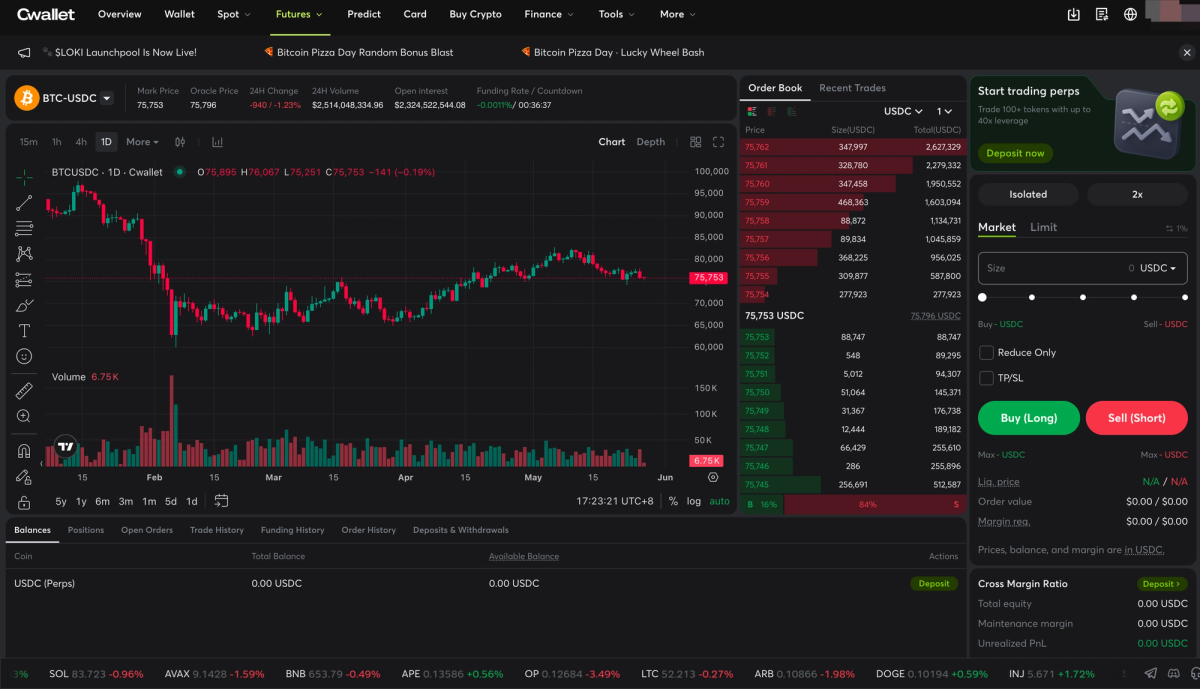
Task: Open the 2x leverage setting
Action: (1137, 194)
